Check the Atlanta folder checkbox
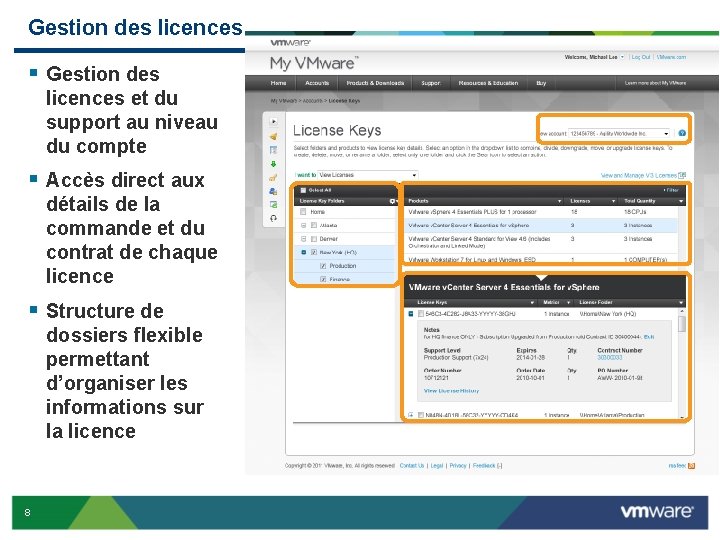 (x=314, y=225)
